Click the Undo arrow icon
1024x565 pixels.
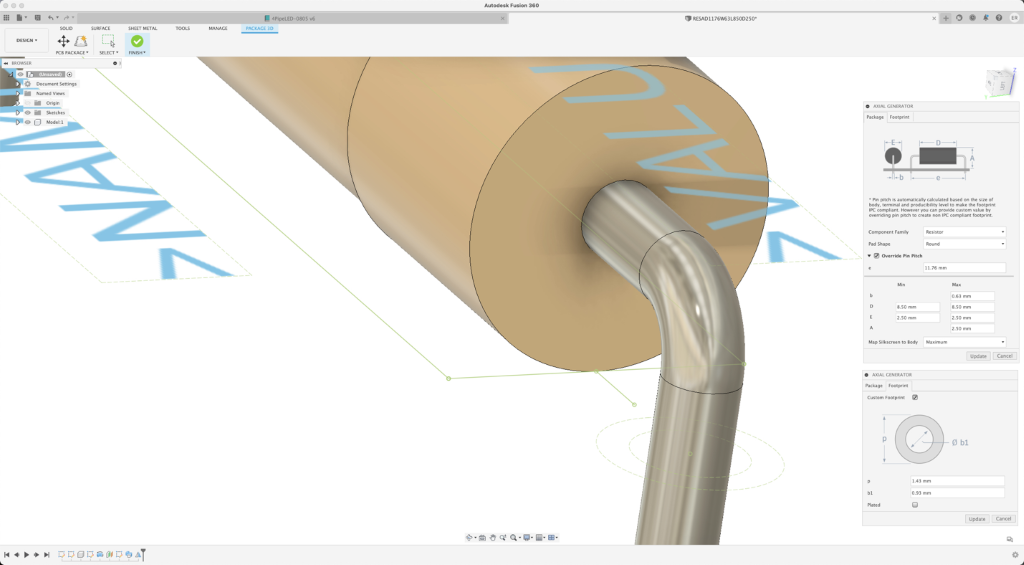coord(50,18)
